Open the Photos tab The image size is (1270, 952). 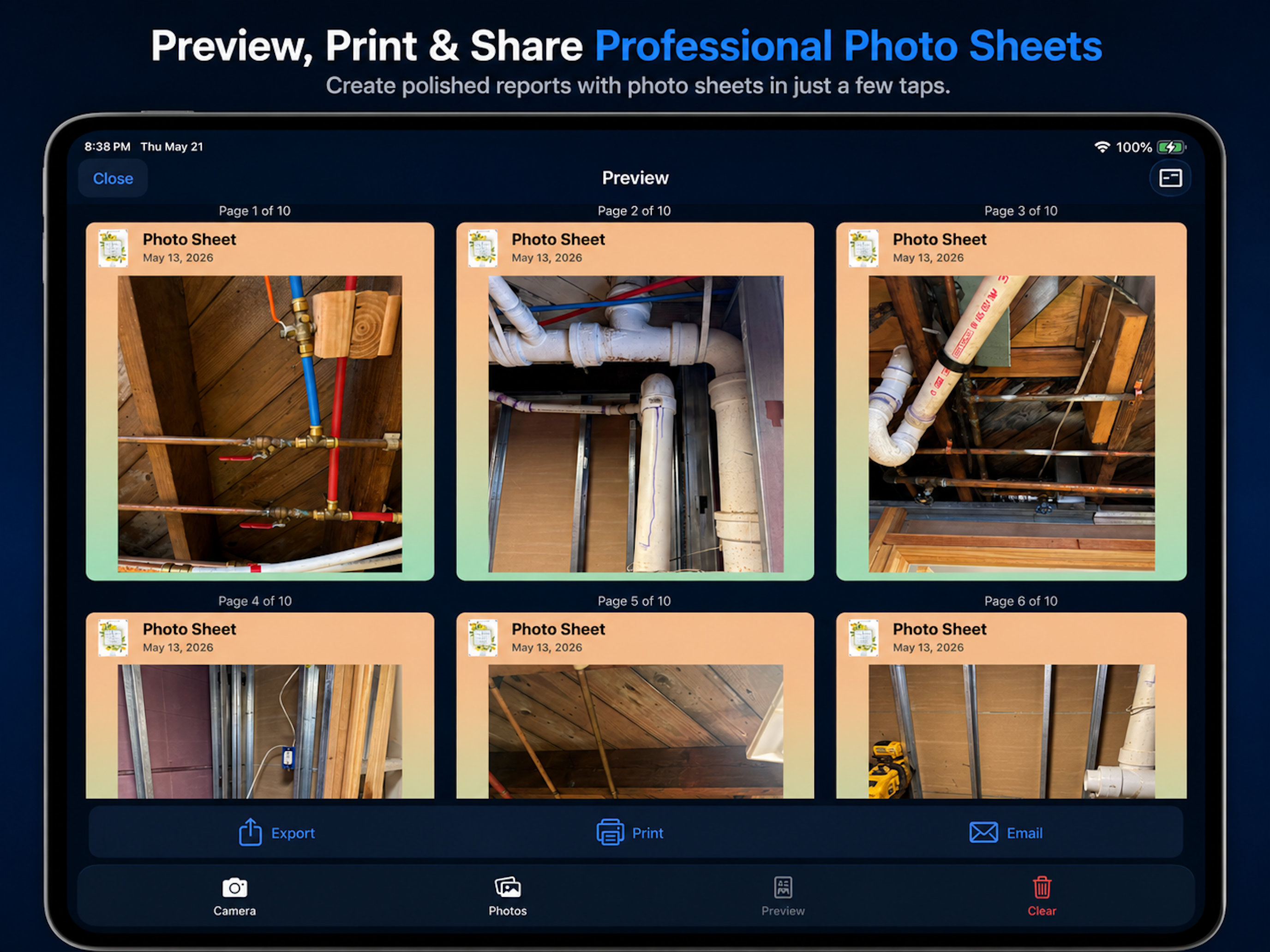508,897
